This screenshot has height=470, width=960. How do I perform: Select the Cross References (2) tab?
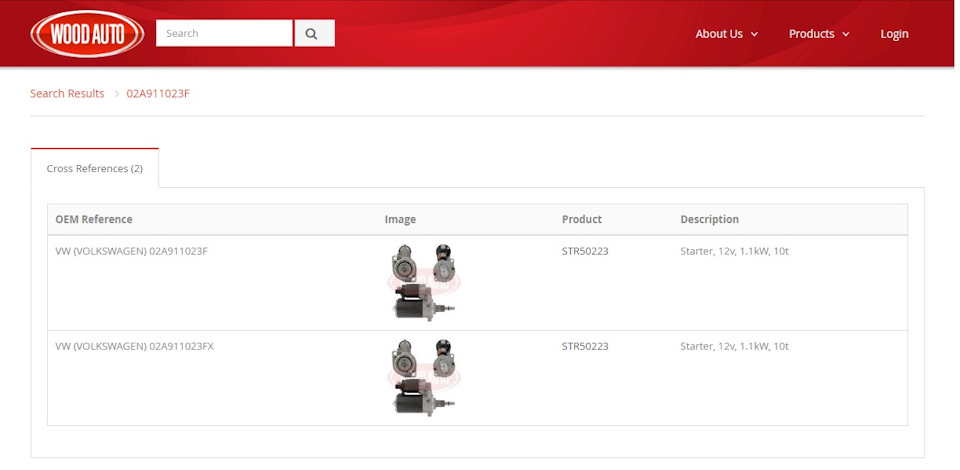(x=95, y=168)
